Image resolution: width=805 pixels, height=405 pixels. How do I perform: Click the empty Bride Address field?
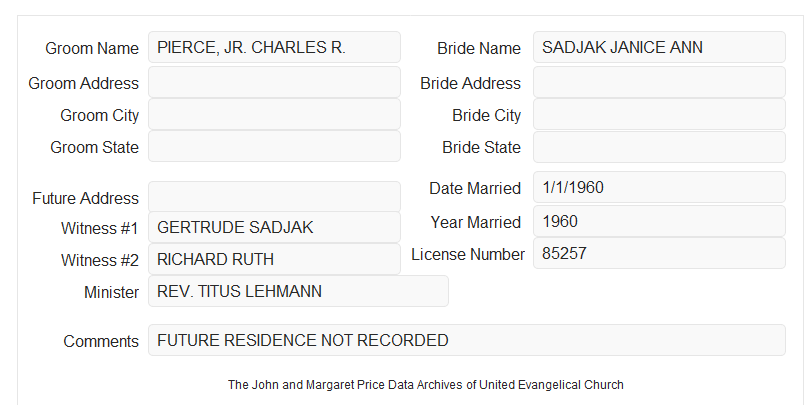(659, 82)
